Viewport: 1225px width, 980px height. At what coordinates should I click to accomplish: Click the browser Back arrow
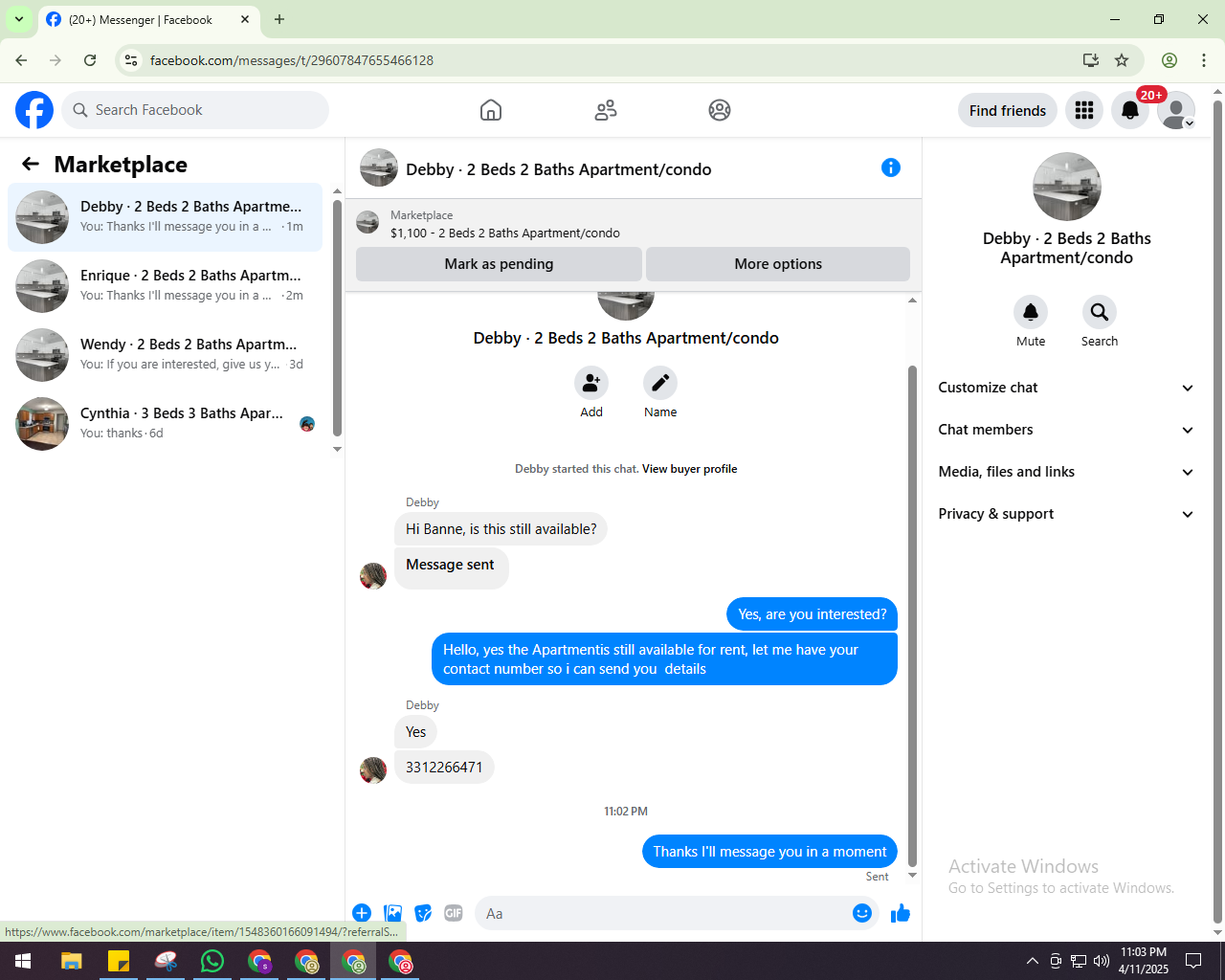tap(21, 60)
